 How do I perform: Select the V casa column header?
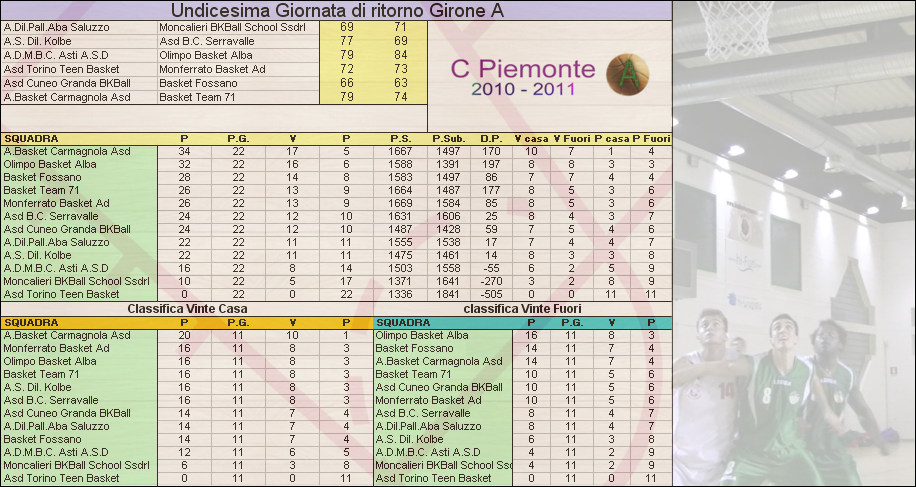click(531, 138)
